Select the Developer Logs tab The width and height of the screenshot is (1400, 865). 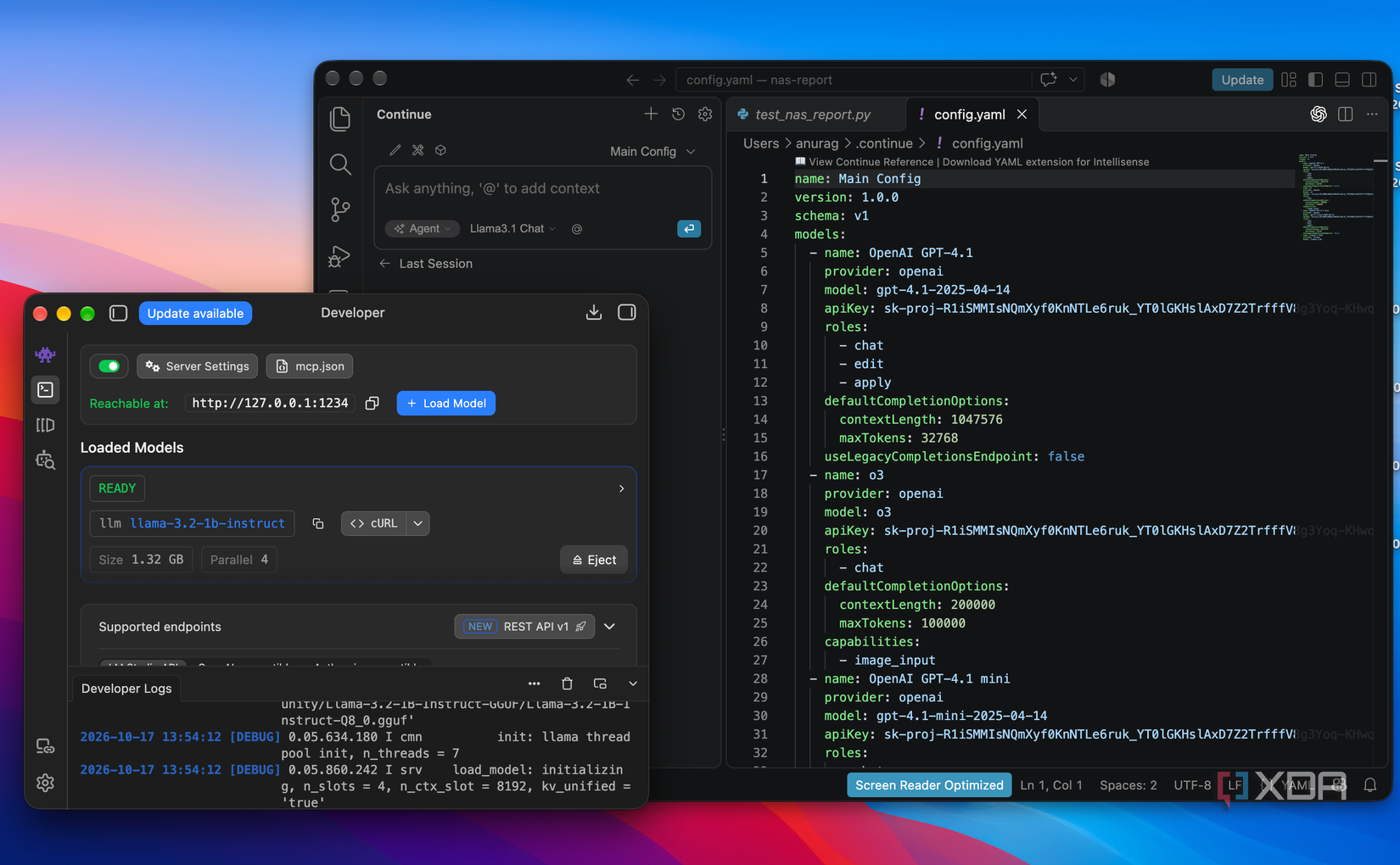(126, 689)
